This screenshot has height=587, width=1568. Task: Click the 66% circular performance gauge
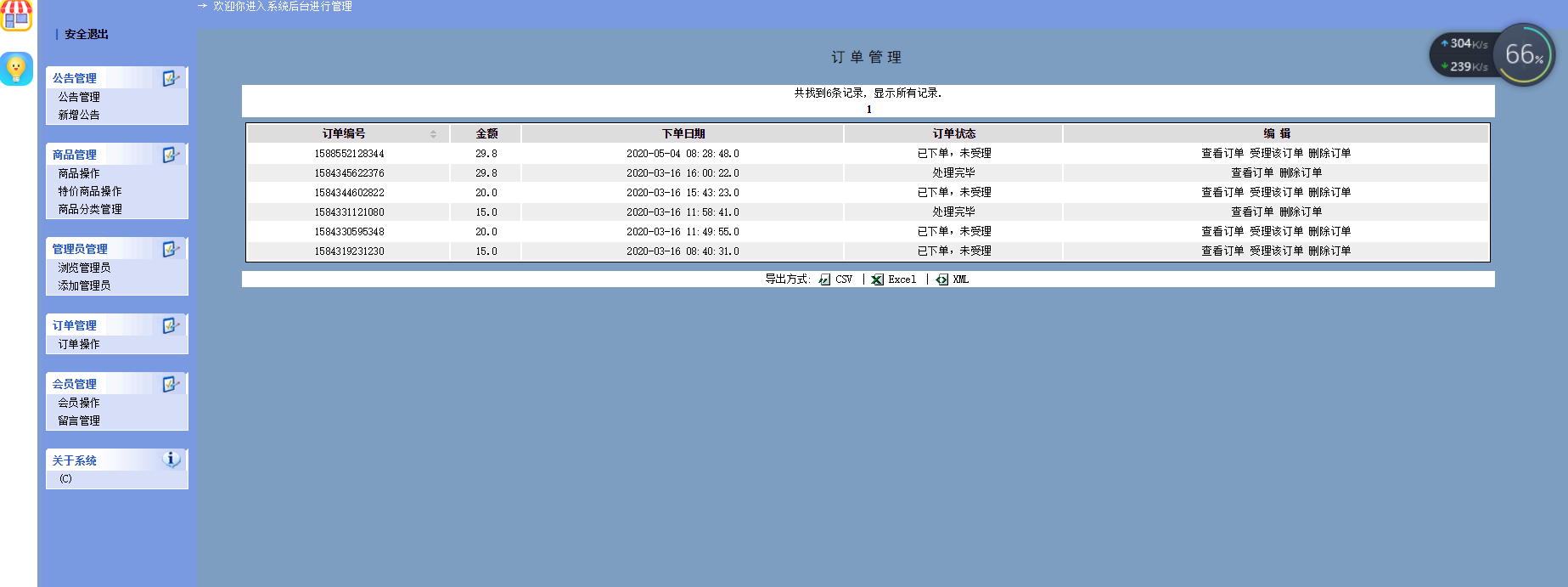pos(1524,54)
